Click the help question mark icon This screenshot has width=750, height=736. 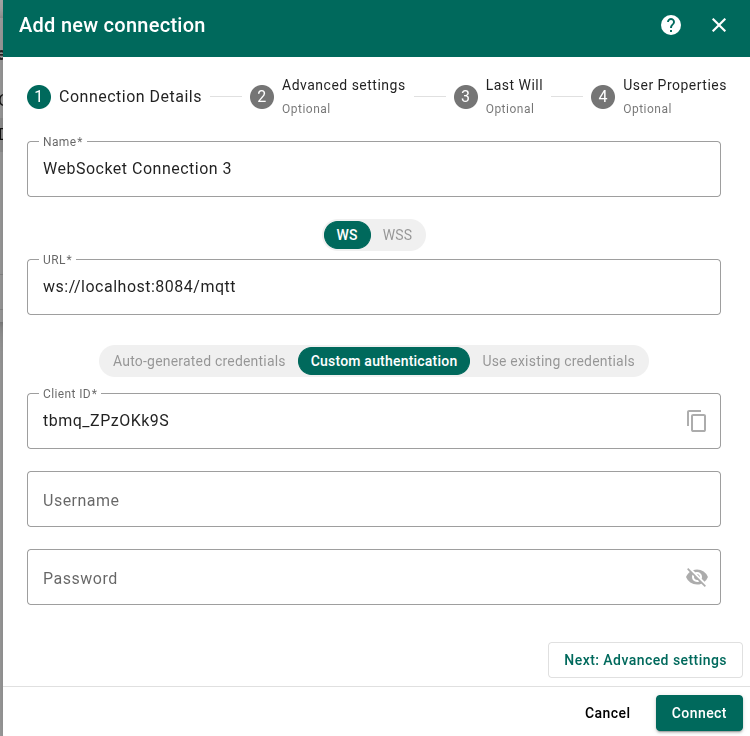pos(671,25)
